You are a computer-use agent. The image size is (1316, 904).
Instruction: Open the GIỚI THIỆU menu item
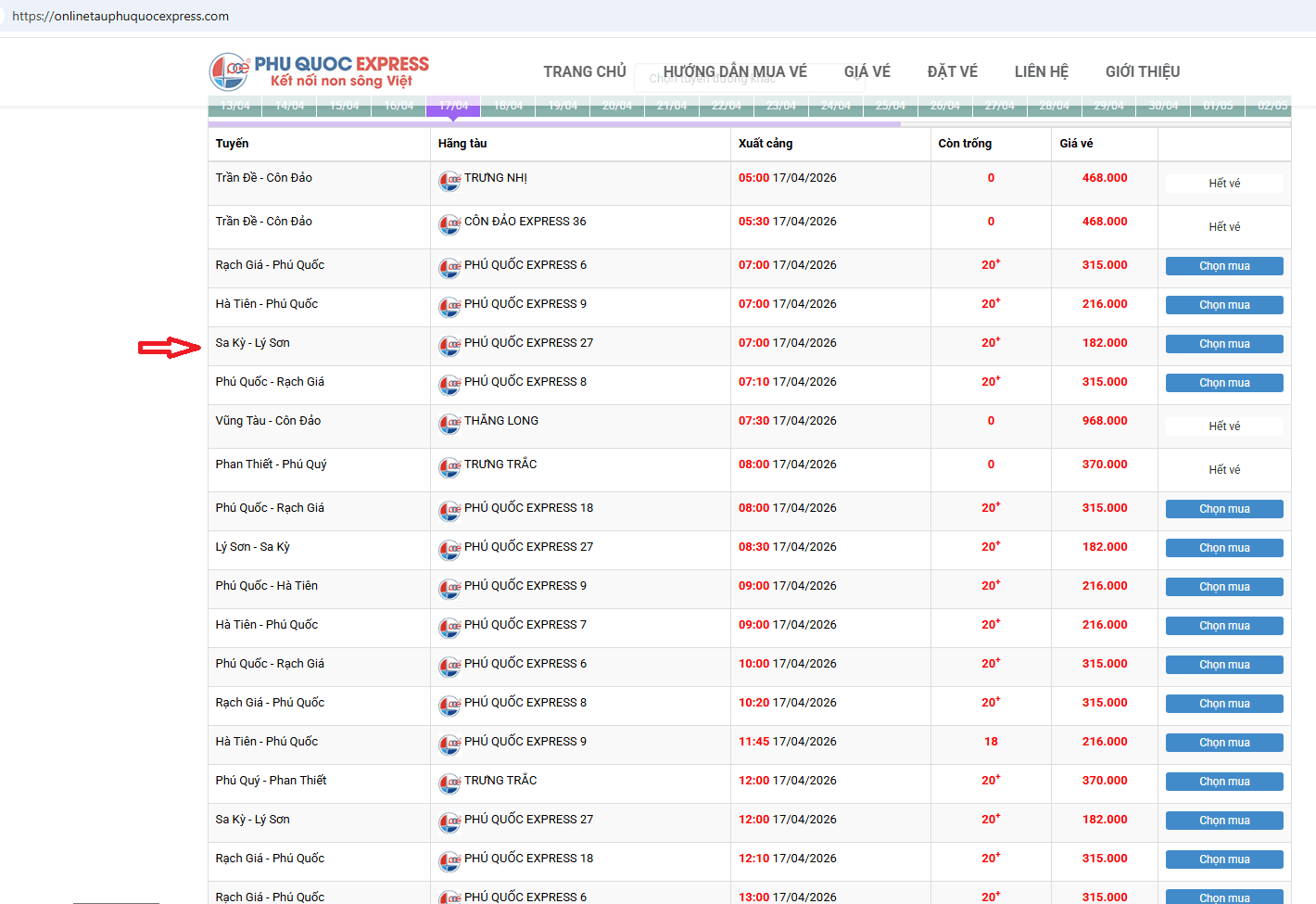[x=1142, y=71]
